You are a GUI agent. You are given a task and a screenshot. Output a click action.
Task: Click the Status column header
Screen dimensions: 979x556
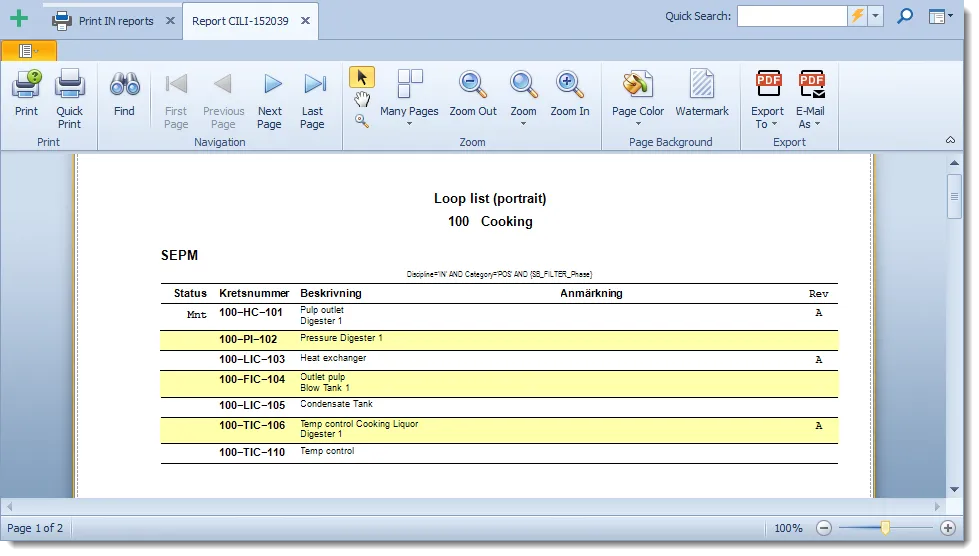190,293
